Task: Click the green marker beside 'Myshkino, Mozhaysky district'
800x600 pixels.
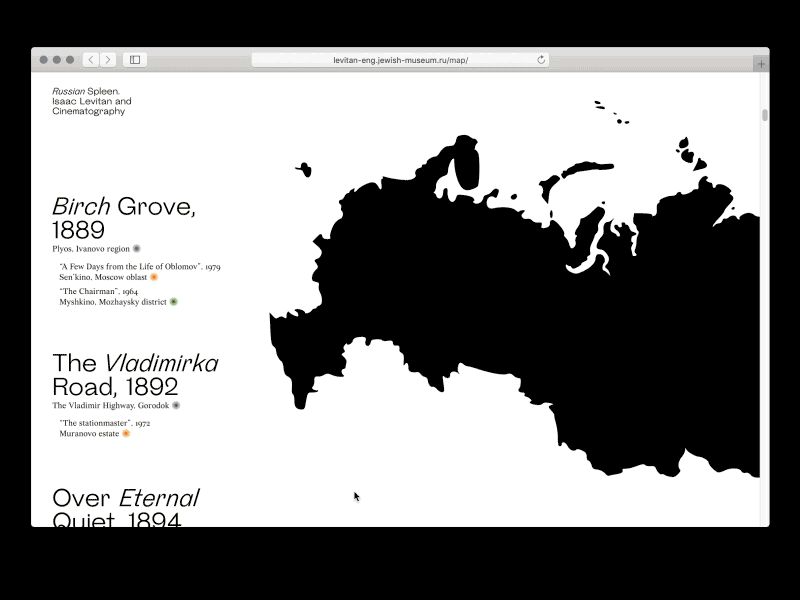Action: coord(175,303)
